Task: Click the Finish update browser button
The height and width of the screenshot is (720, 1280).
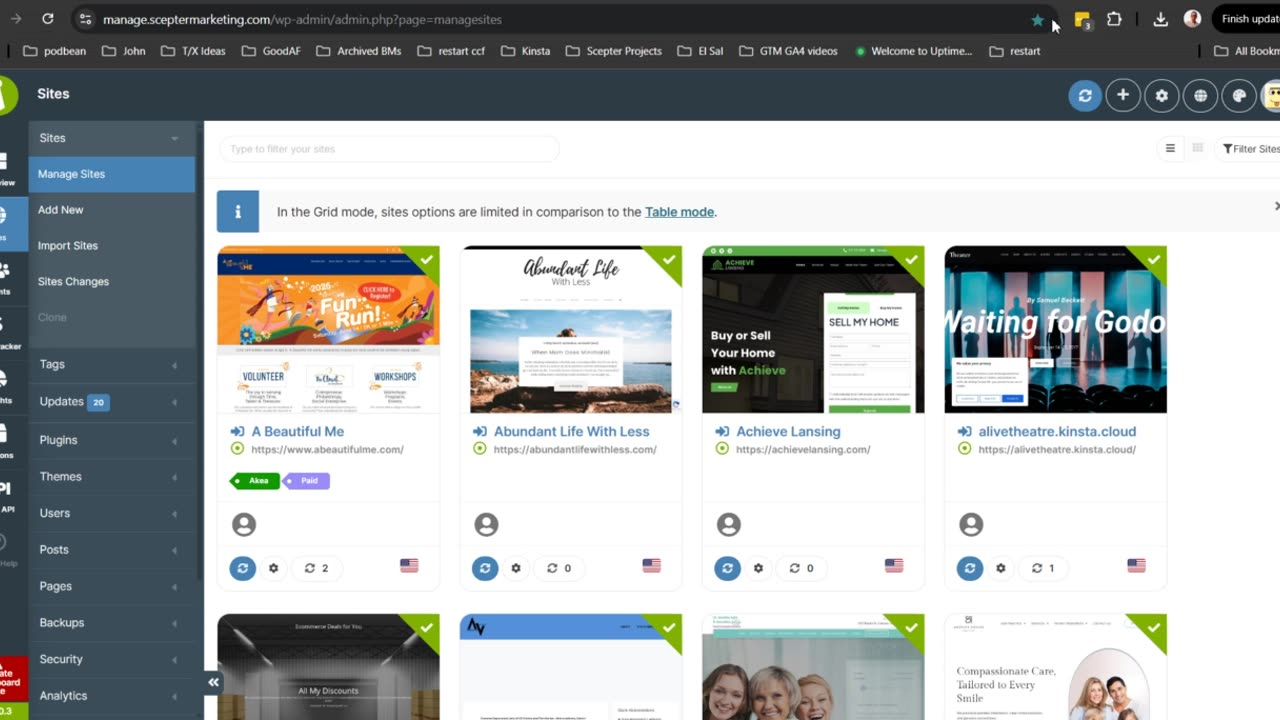Action: [x=1246, y=19]
